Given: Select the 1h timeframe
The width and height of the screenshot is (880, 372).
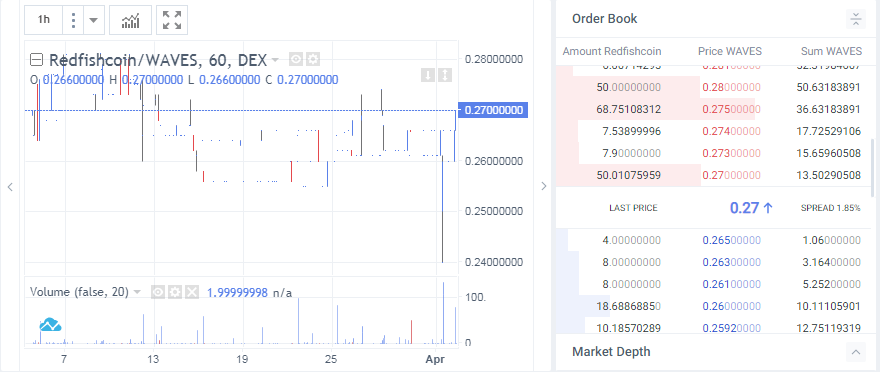Looking at the screenshot, I should click(44, 20).
